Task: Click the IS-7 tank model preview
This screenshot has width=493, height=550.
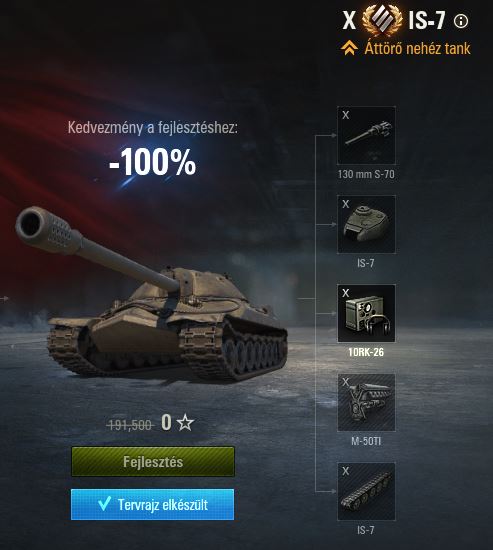Action: coord(151,298)
